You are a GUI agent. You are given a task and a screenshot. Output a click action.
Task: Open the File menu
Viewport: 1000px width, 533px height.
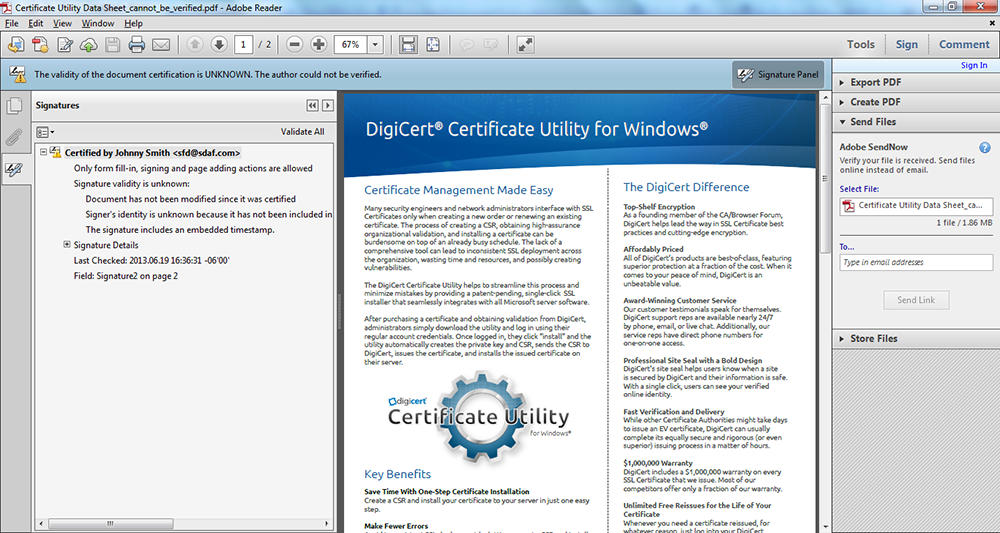[11, 24]
